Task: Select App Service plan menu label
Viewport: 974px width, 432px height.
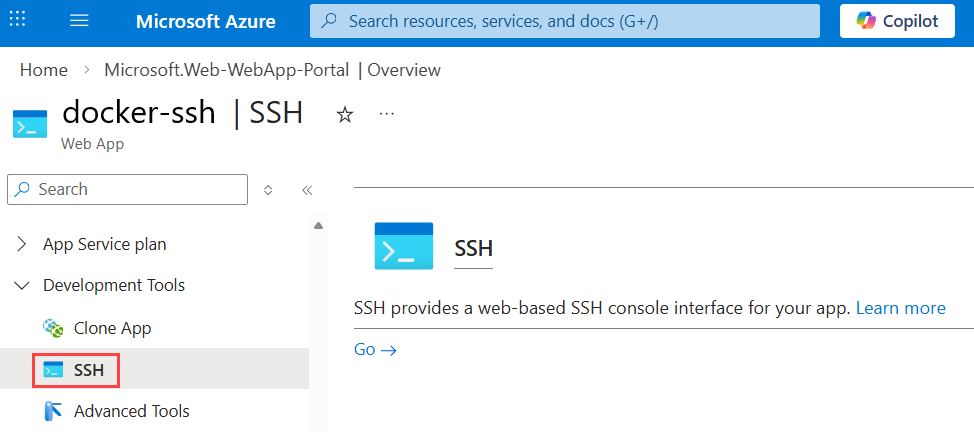Action: (104, 244)
